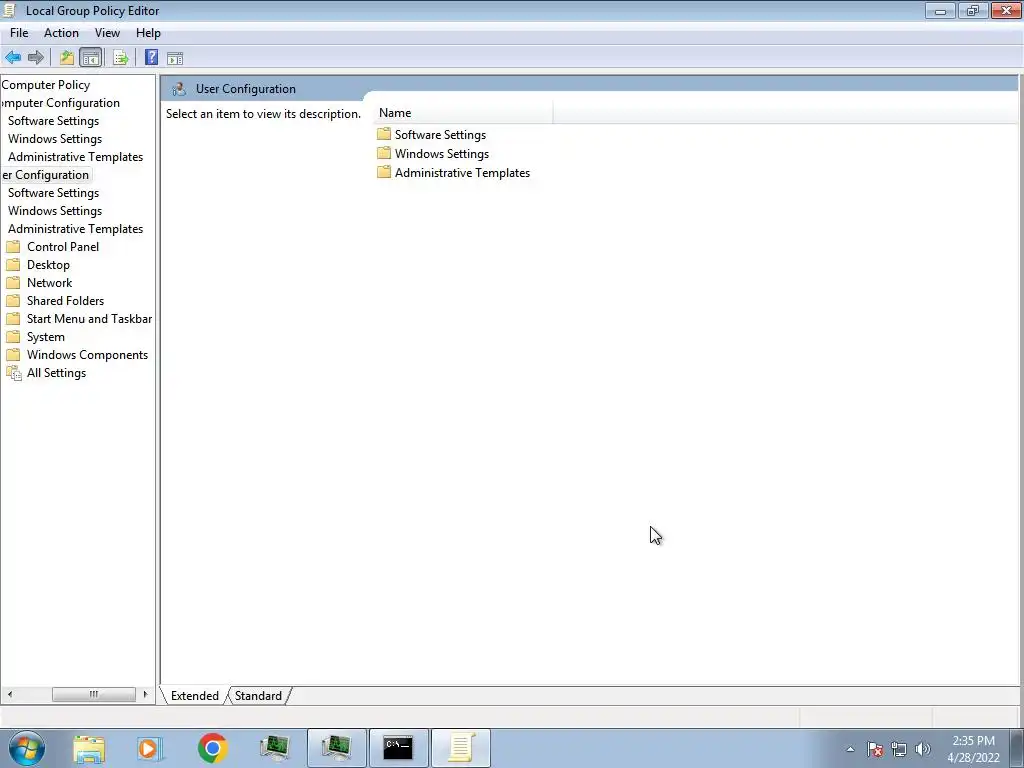Image resolution: width=1024 pixels, height=768 pixels.
Task: Select Administrative Templates under Computer Configuration
Action: 75,157
